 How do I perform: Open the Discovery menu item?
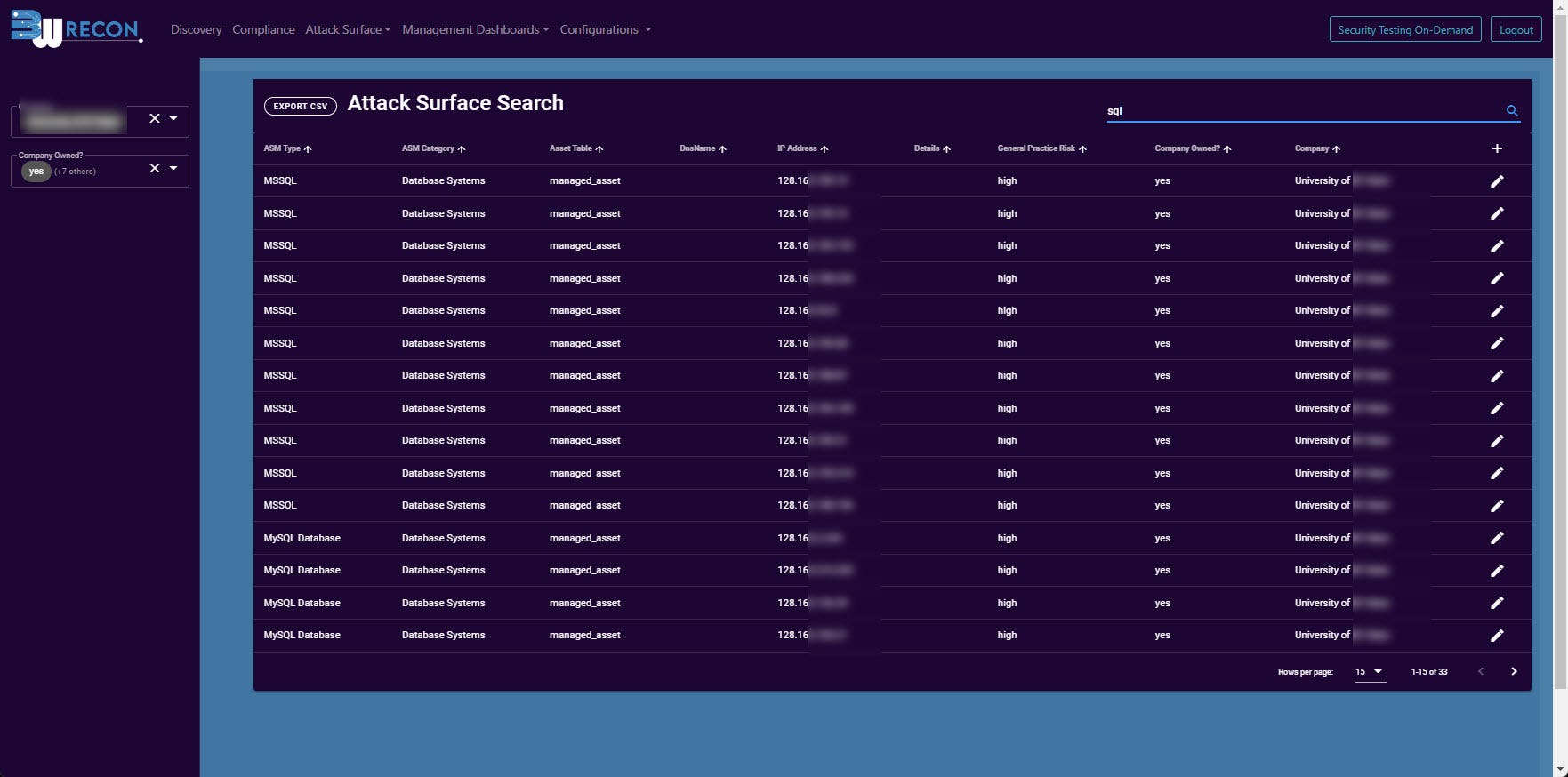(x=196, y=29)
